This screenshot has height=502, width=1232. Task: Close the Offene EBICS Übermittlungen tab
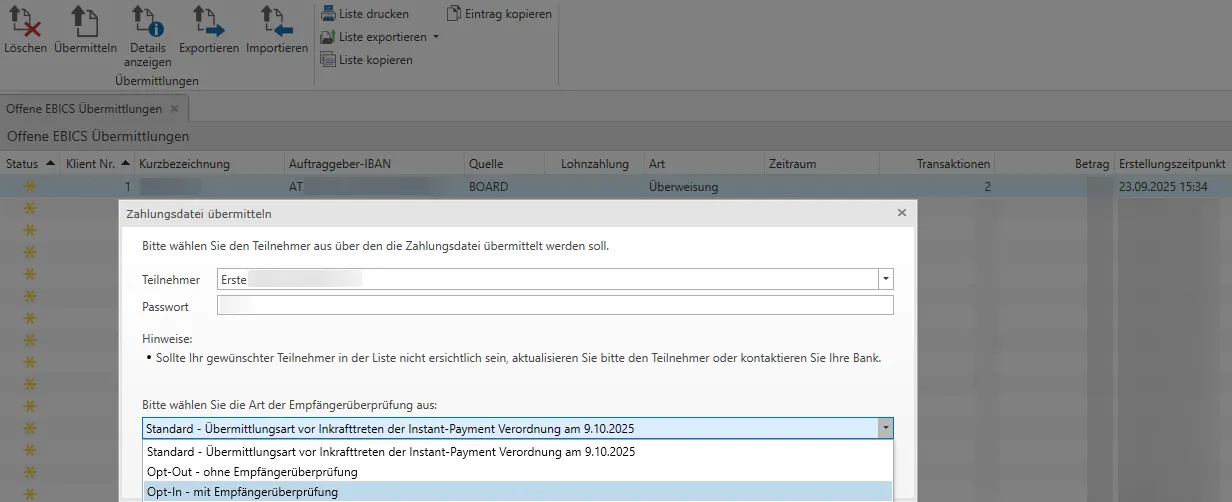pos(174,108)
